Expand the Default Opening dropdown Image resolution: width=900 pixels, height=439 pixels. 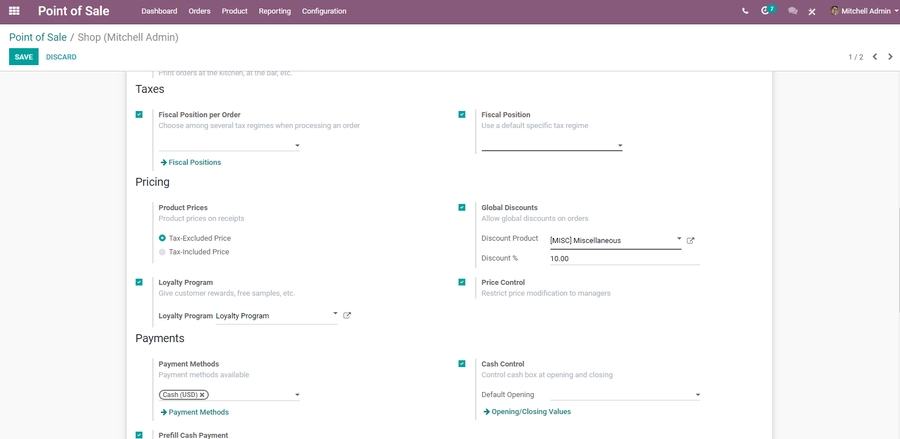[697, 395]
